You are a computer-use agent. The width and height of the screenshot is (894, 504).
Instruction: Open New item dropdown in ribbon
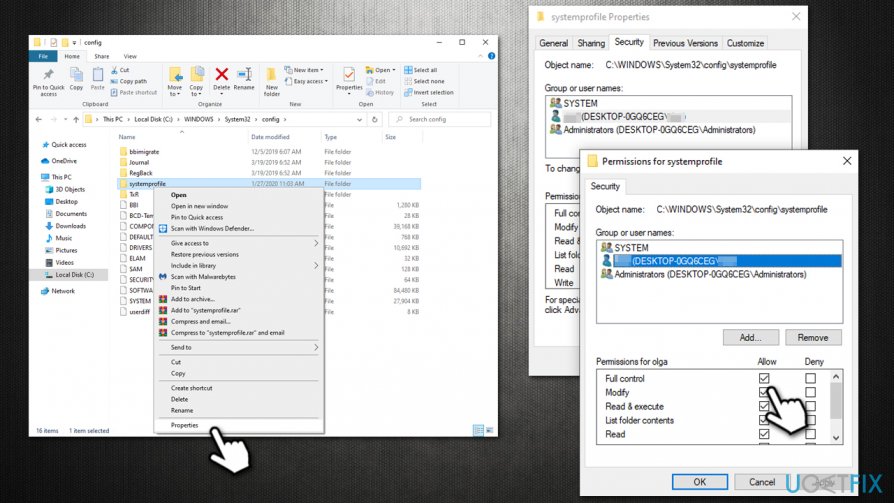pos(304,70)
